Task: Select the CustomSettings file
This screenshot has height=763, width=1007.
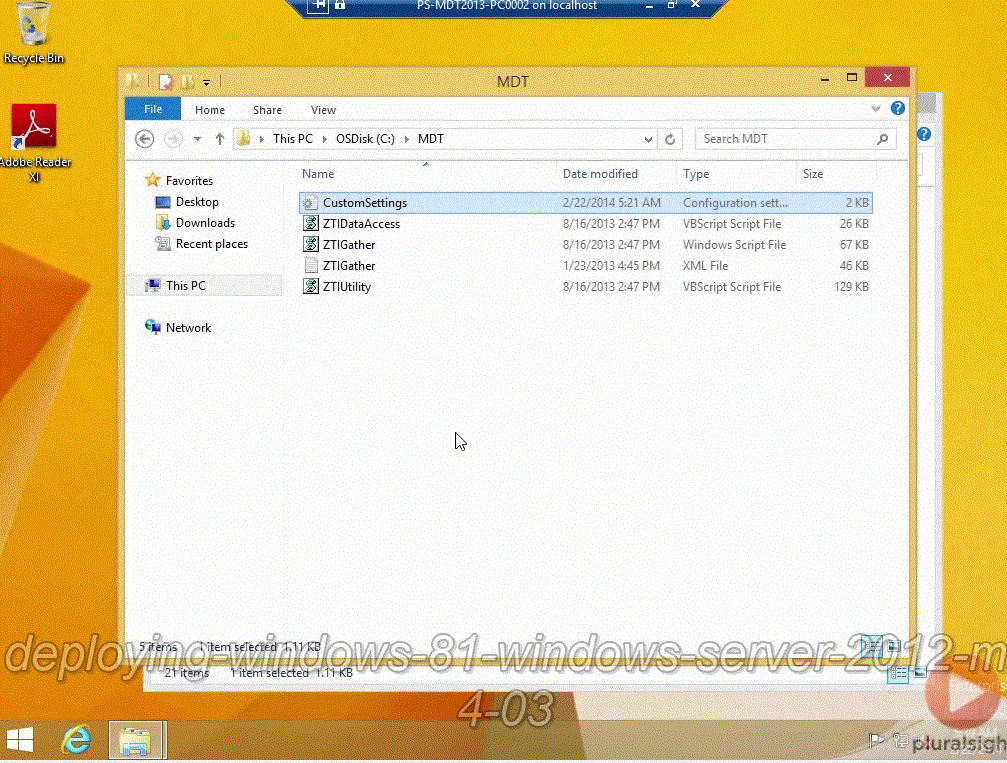Action: coord(585,203)
